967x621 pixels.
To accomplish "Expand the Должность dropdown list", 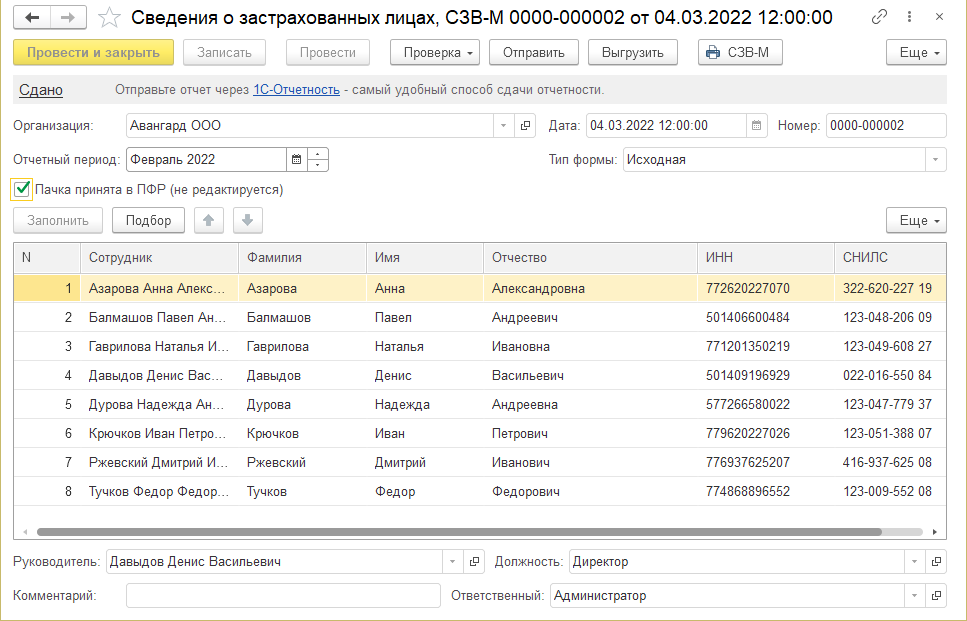I will click(x=915, y=562).
